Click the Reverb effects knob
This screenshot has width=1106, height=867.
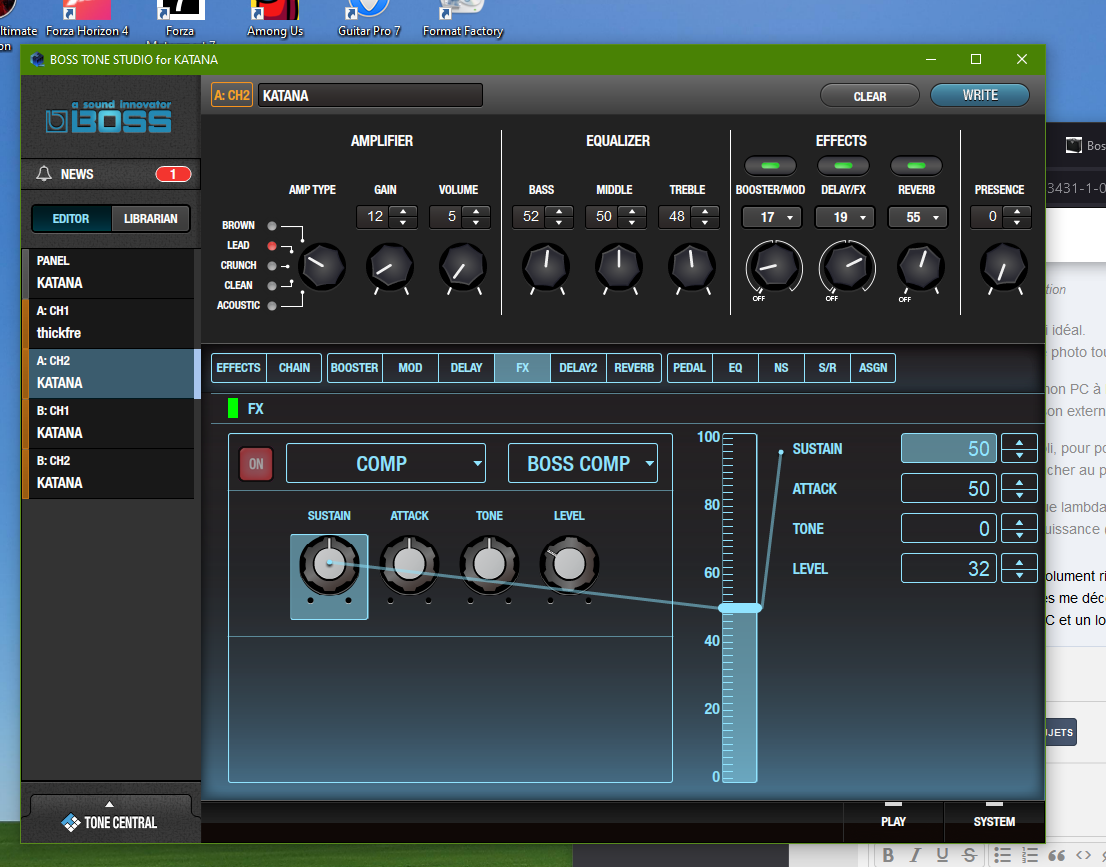coord(920,267)
